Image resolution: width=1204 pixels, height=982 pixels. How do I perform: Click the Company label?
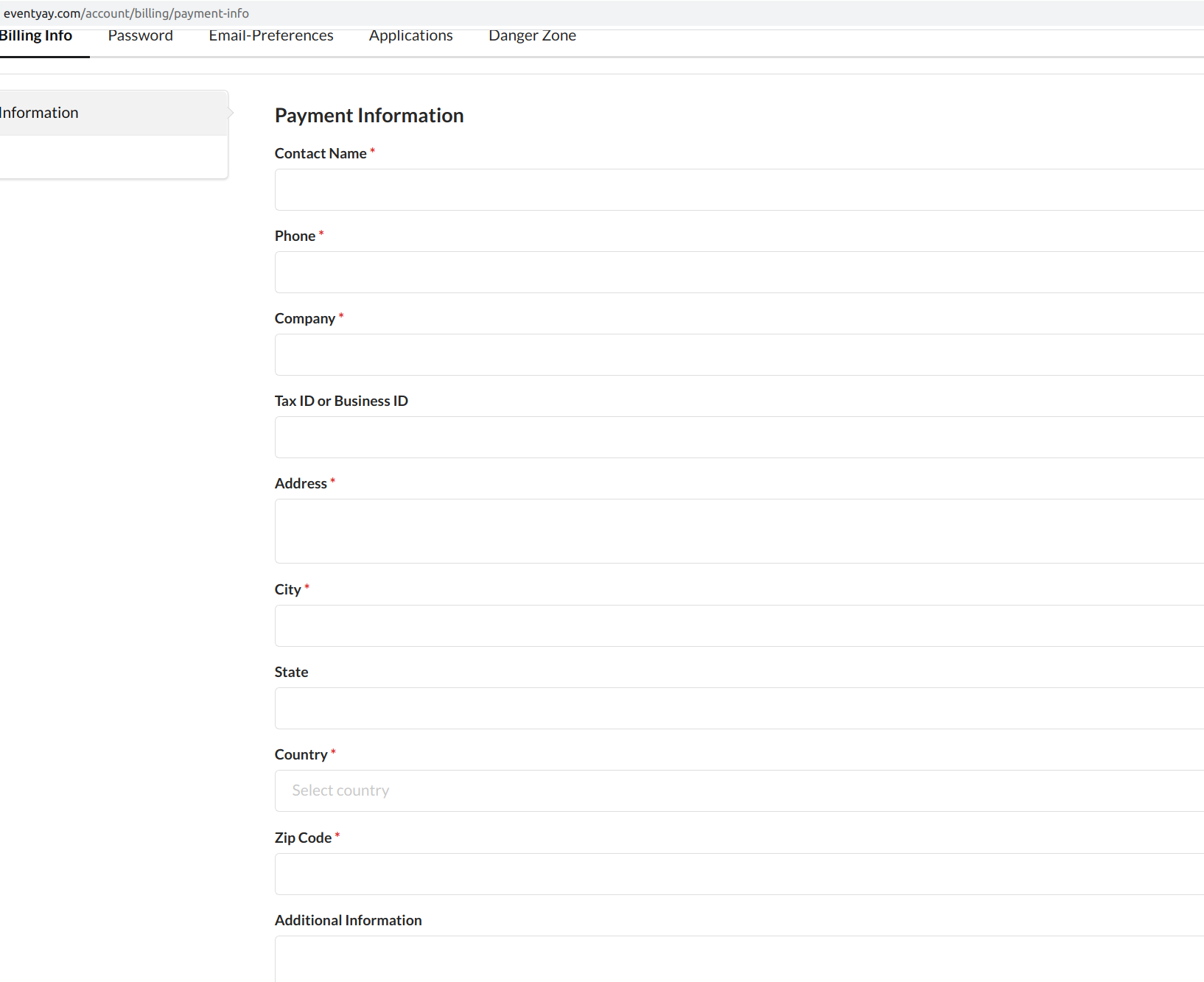pyautogui.click(x=305, y=318)
